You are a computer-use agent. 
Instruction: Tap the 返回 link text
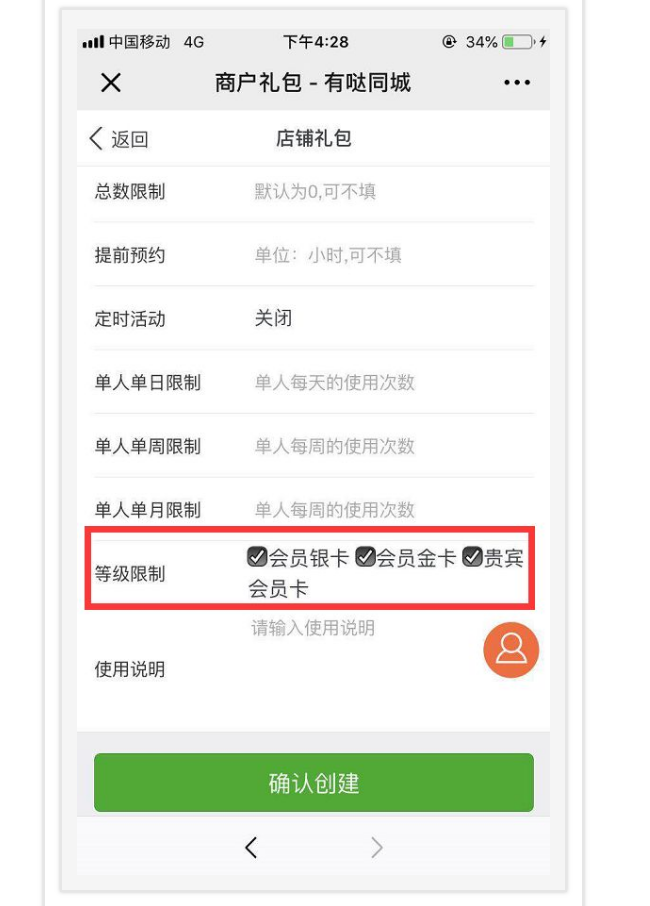point(129,139)
